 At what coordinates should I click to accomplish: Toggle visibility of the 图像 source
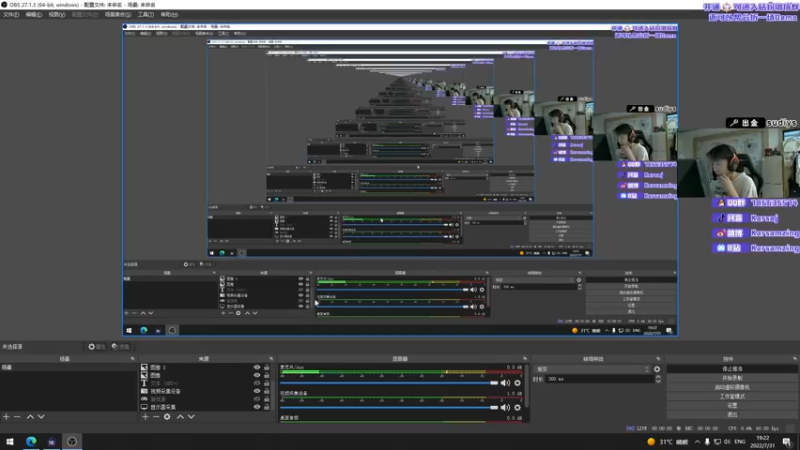tap(257, 375)
